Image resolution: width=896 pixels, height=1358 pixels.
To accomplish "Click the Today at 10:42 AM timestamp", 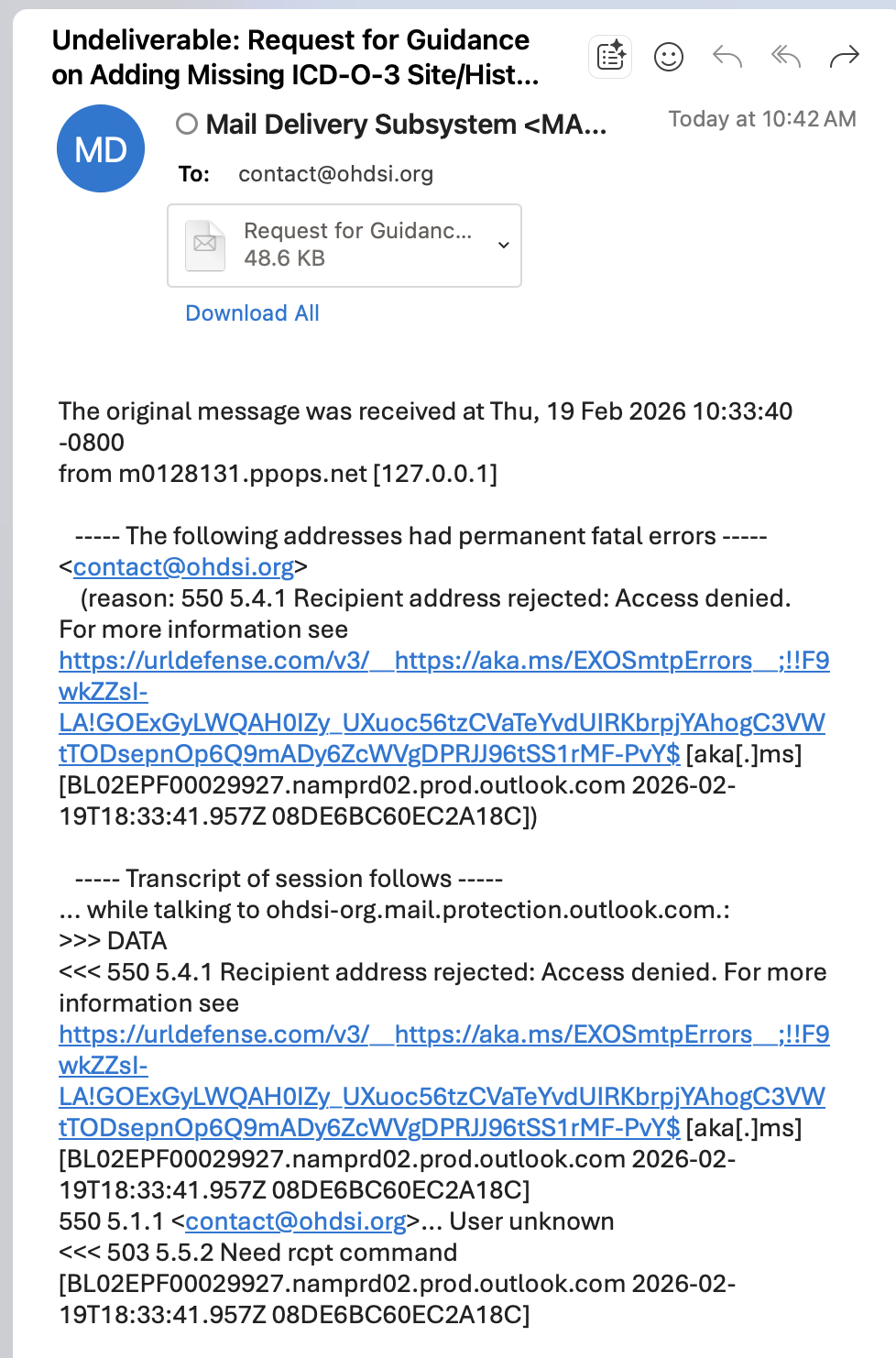I will pyautogui.click(x=761, y=119).
